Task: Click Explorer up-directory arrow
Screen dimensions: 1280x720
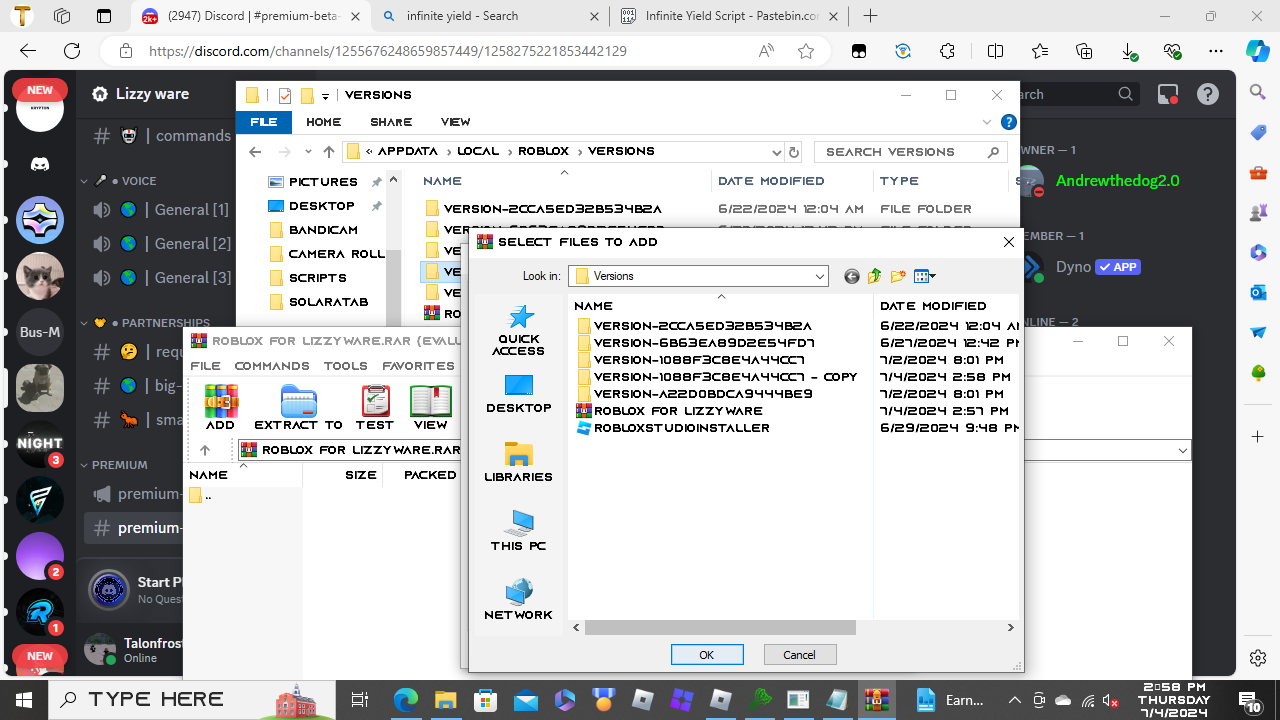Action: pyautogui.click(x=329, y=152)
